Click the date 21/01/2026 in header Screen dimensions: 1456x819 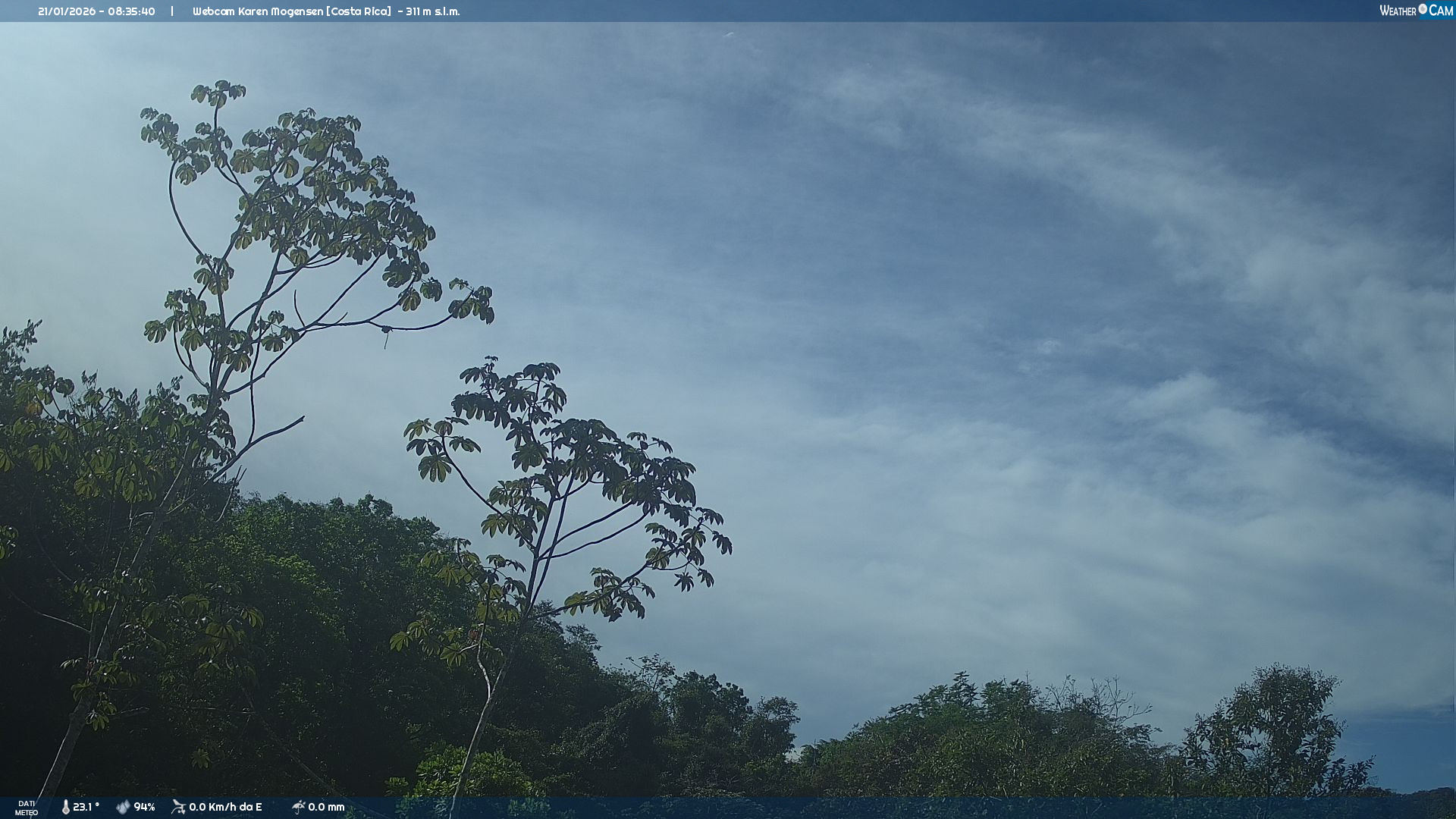click(65, 11)
